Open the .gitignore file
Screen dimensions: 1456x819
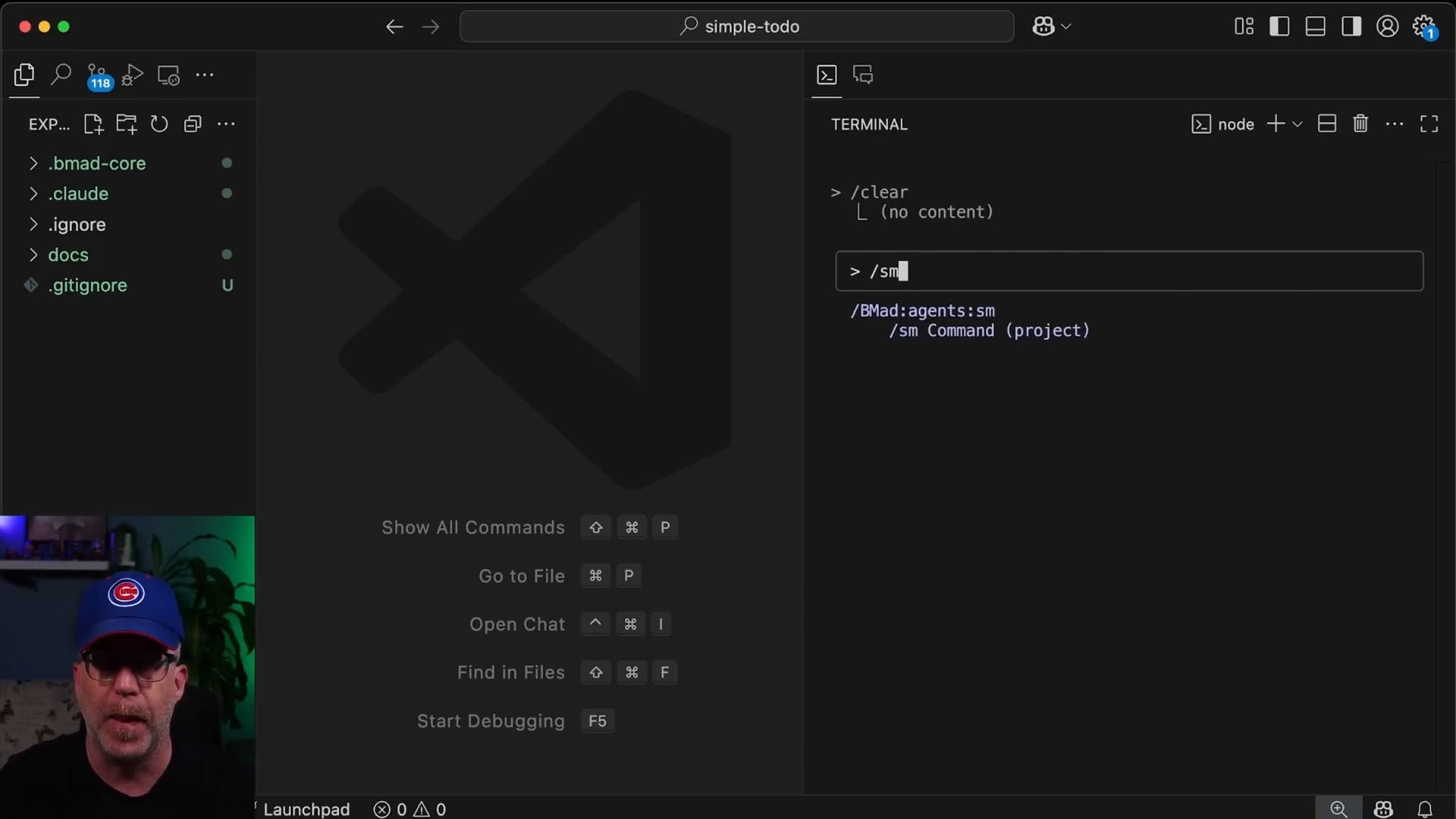coord(87,285)
